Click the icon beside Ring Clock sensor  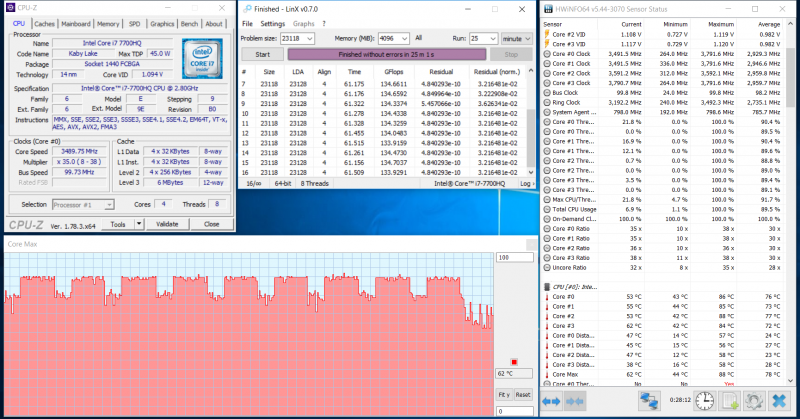pos(547,102)
